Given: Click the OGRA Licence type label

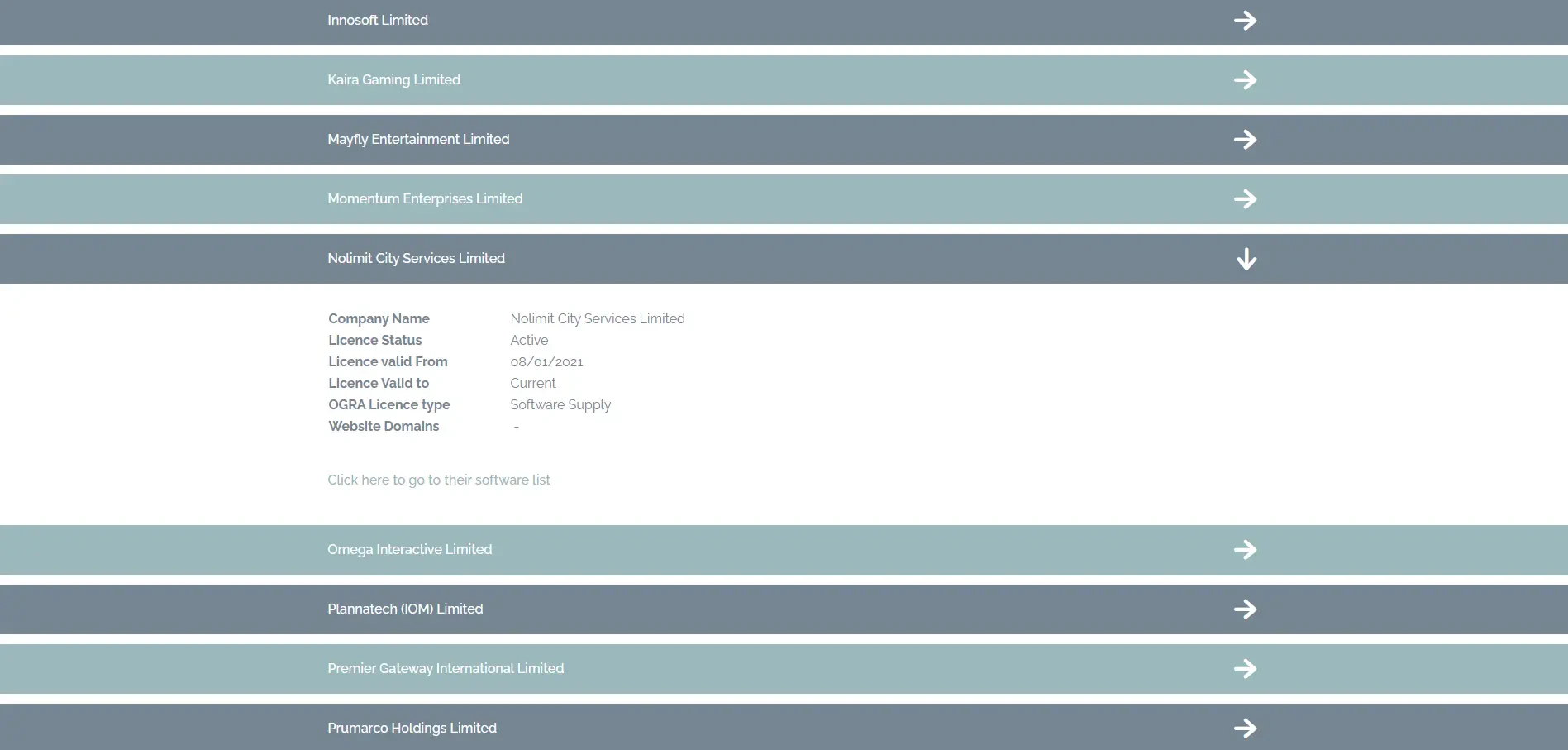Looking at the screenshot, I should coord(388,405).
